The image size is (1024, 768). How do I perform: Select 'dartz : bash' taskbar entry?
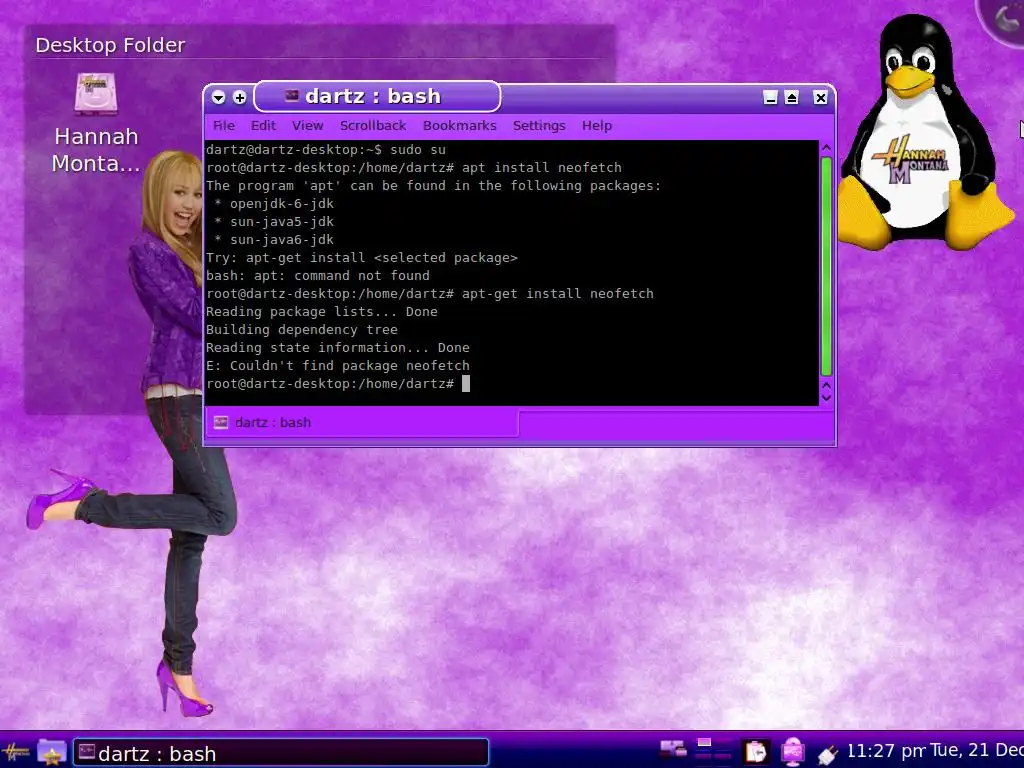click(x=281, y=753)
